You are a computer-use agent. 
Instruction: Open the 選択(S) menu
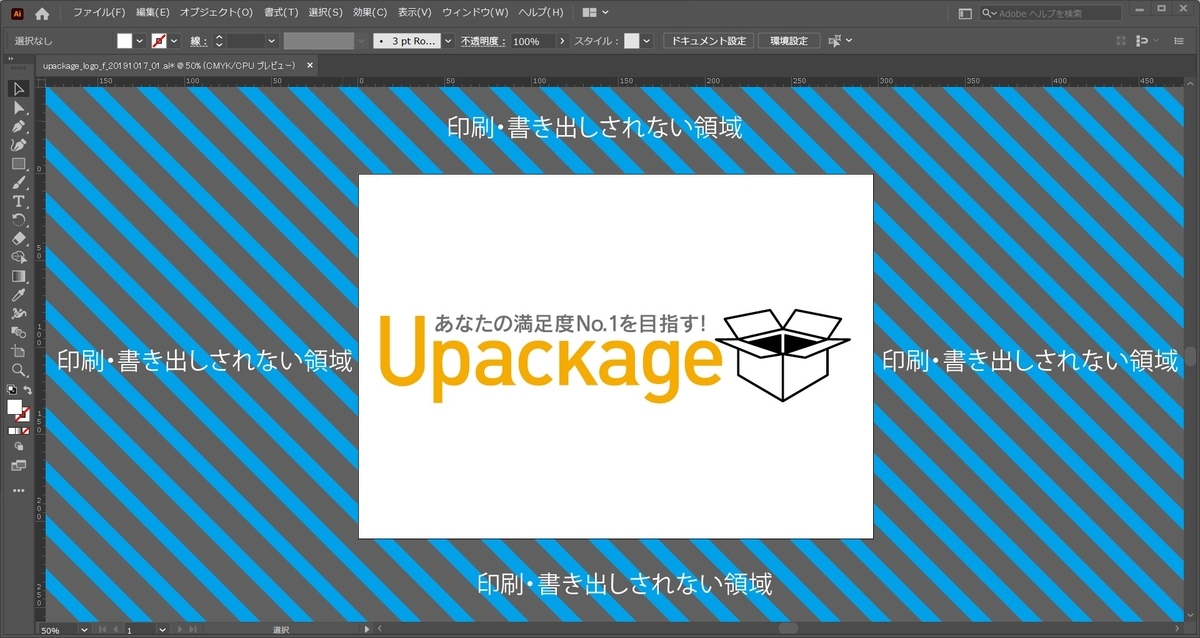coord(325,13)
